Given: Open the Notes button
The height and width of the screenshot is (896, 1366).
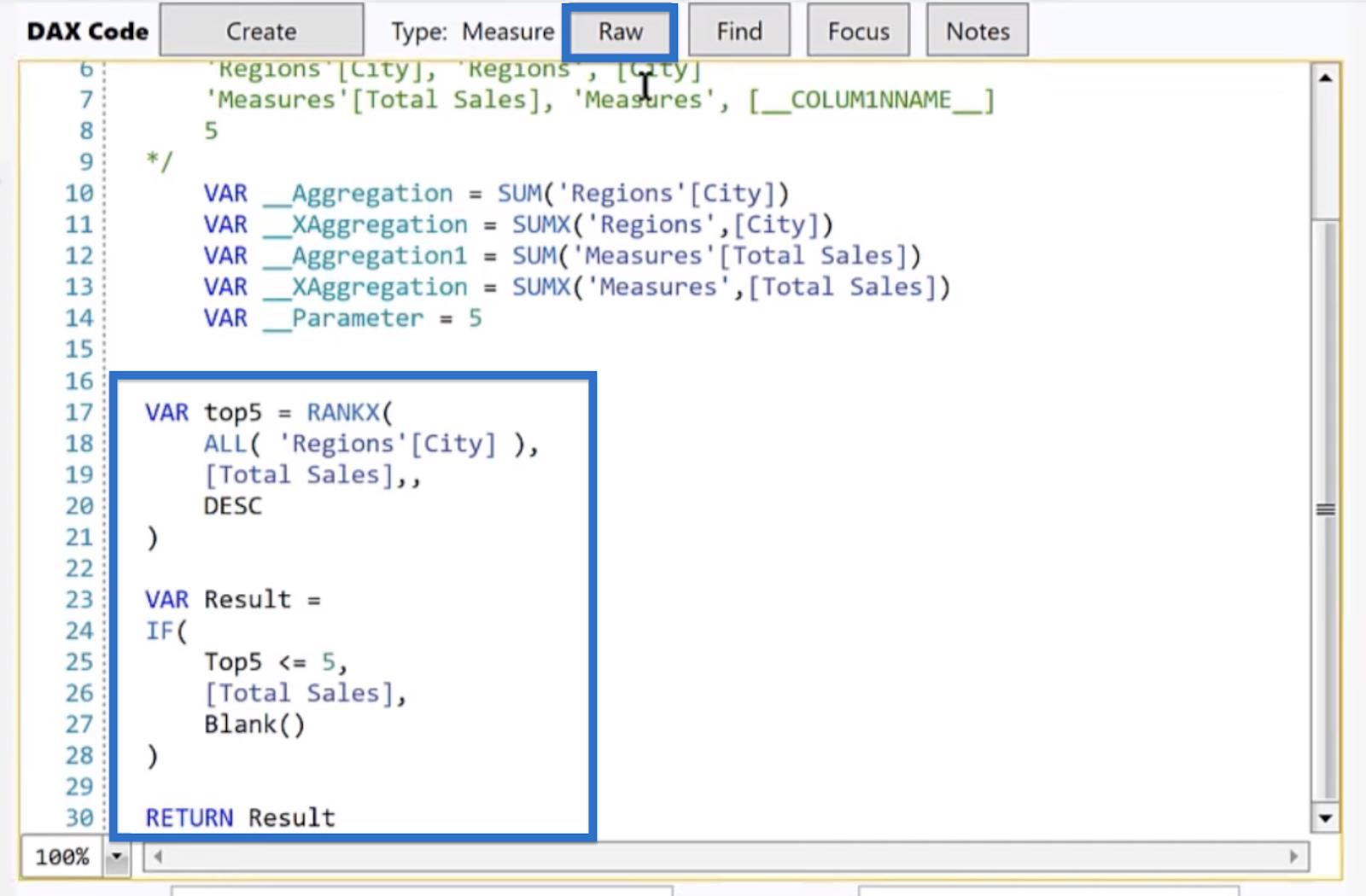Looking at the screenshot, I should pyautogui.click(x=978, y=31).
